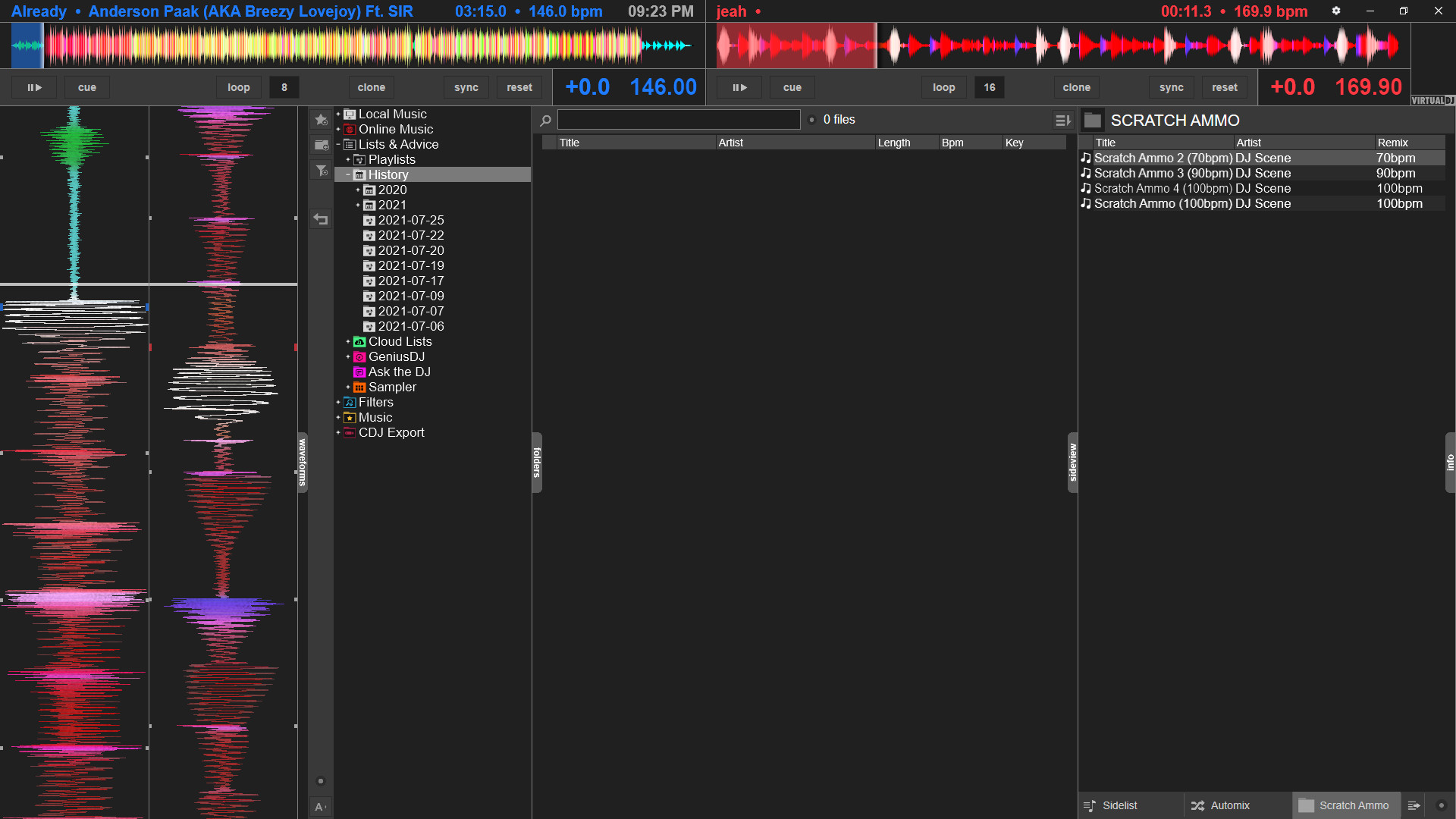The width and height of the screenshot is (1456, 819).
Task: Click the virtual folder icon below the star
Action: pos(321,145)
